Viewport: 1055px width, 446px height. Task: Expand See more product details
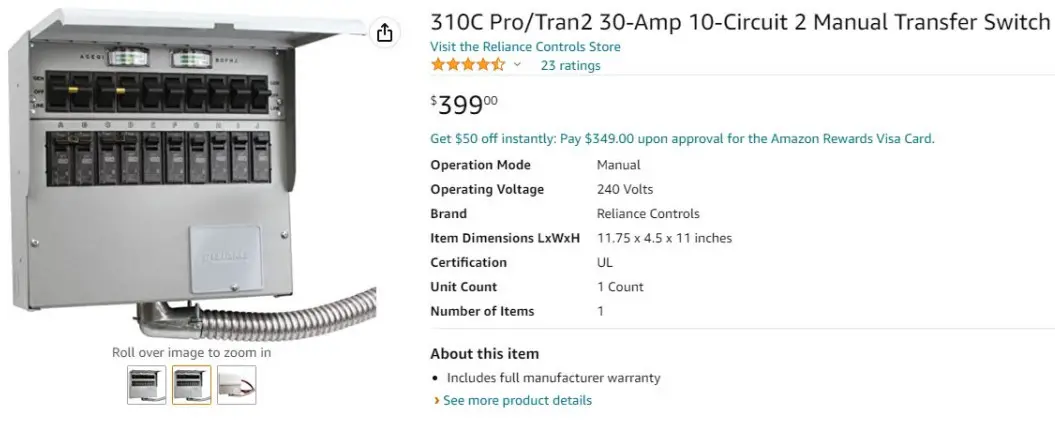click(517, 400)
